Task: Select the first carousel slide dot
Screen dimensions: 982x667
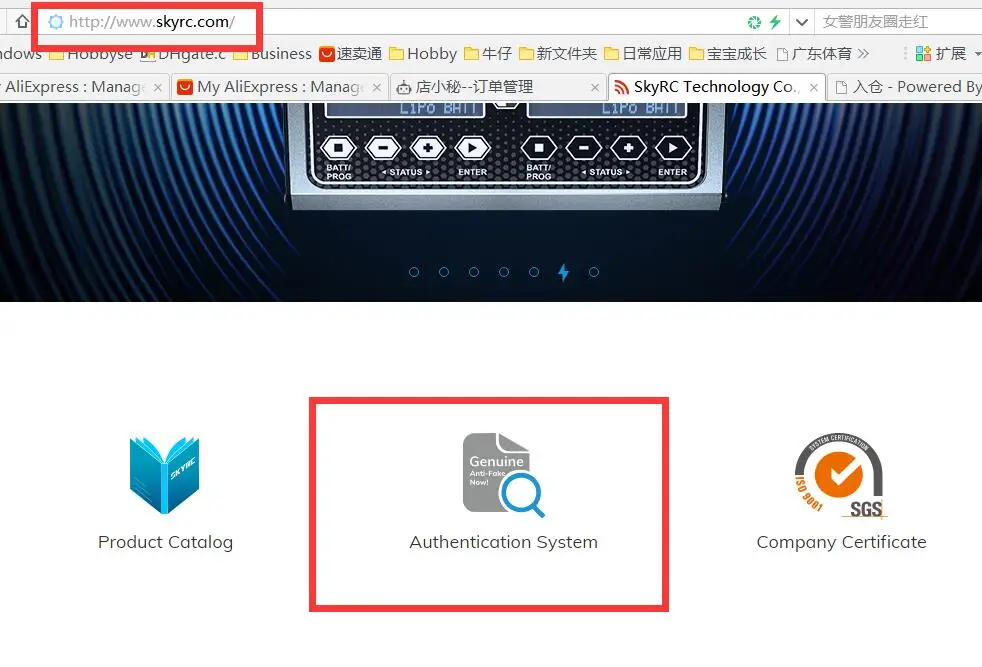Action: (414, 272)
